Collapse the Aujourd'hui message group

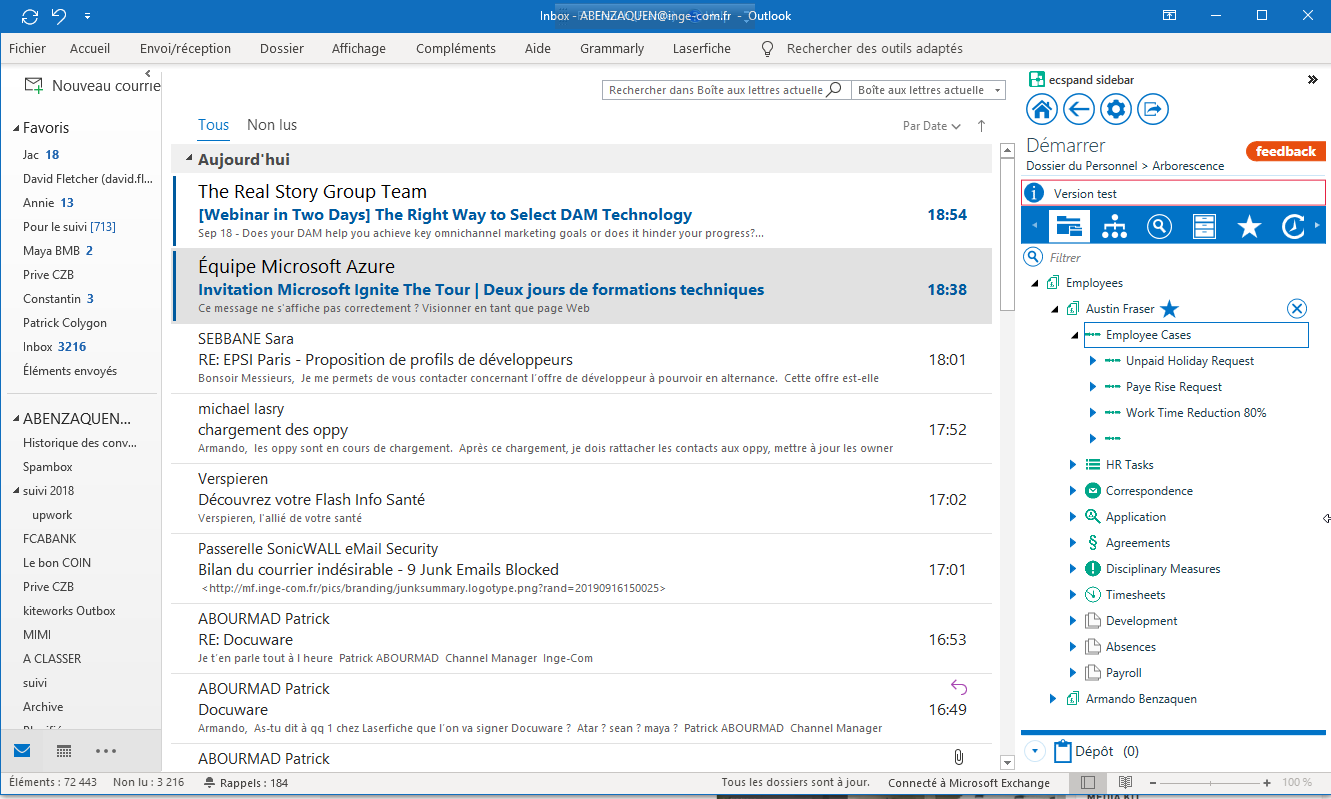point(187,159)
